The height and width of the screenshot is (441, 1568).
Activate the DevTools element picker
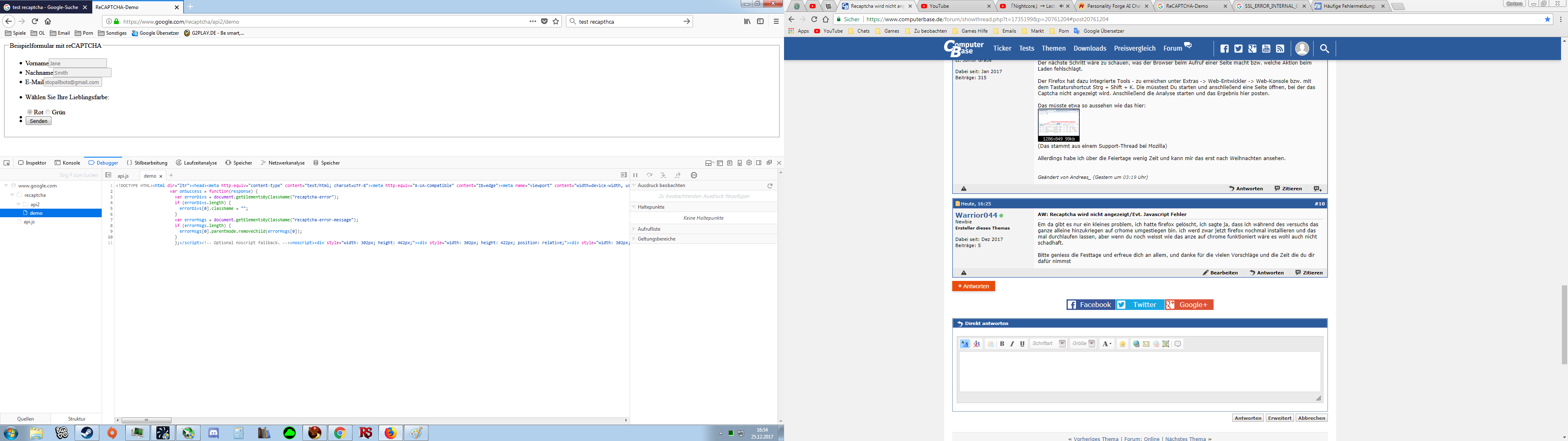tap(7, 163)
